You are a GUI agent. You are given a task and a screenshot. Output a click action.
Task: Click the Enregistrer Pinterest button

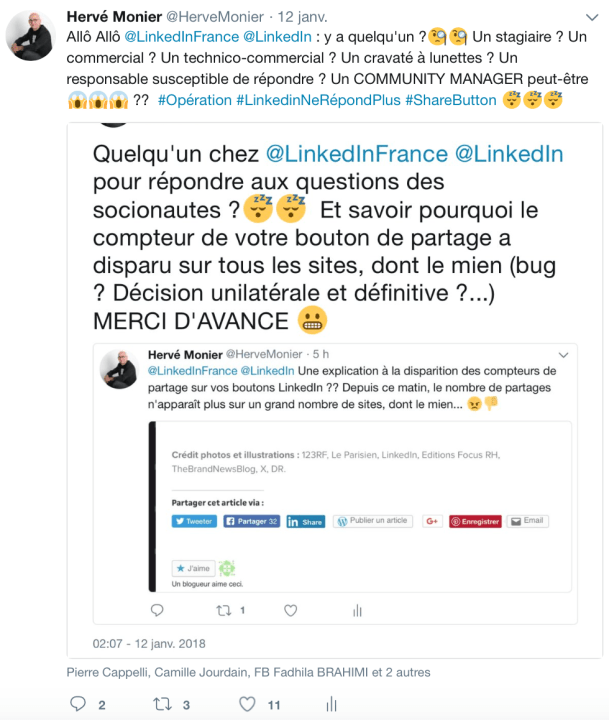[x=475, y=522]
